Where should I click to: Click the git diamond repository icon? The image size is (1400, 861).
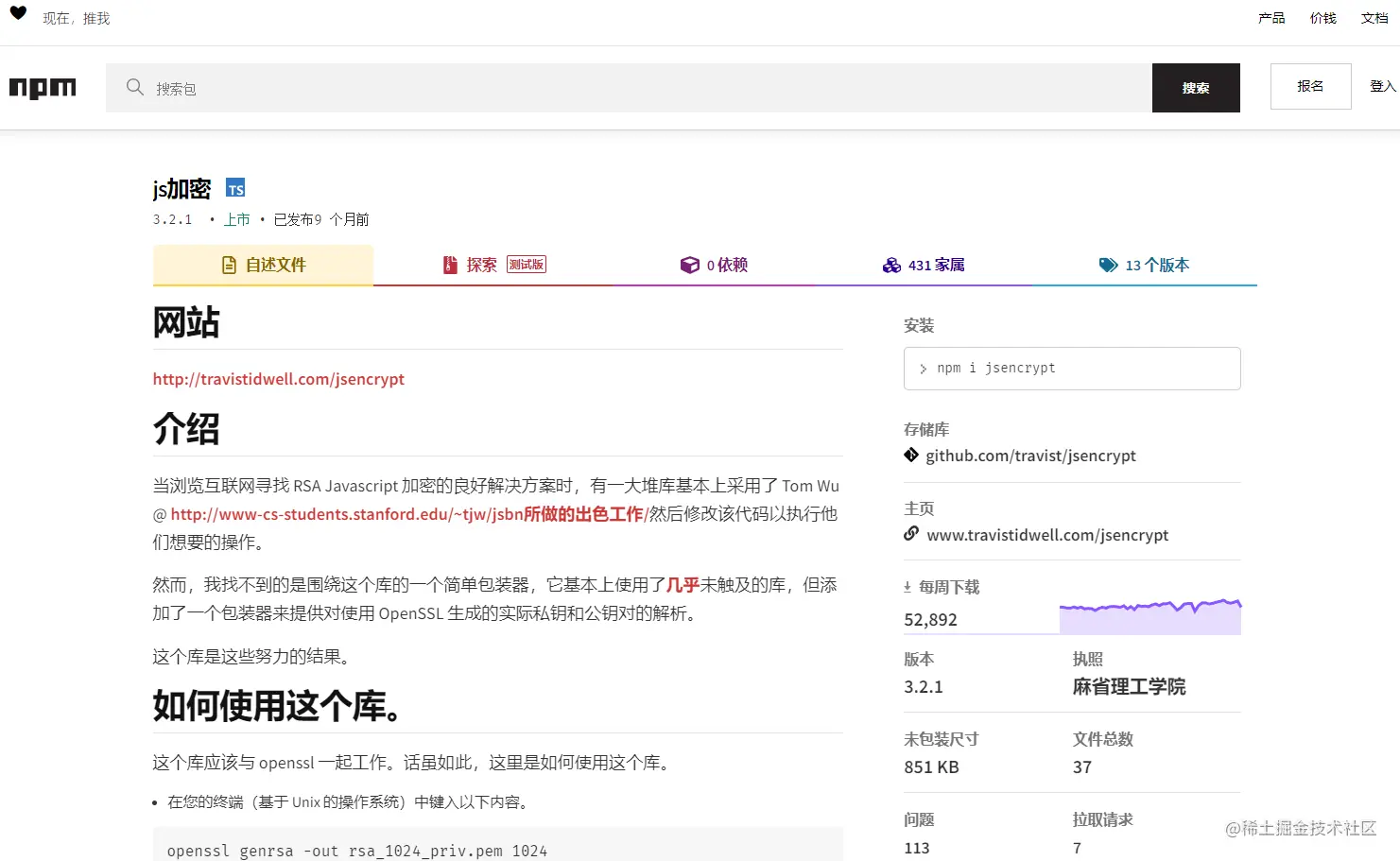(911, 455)
